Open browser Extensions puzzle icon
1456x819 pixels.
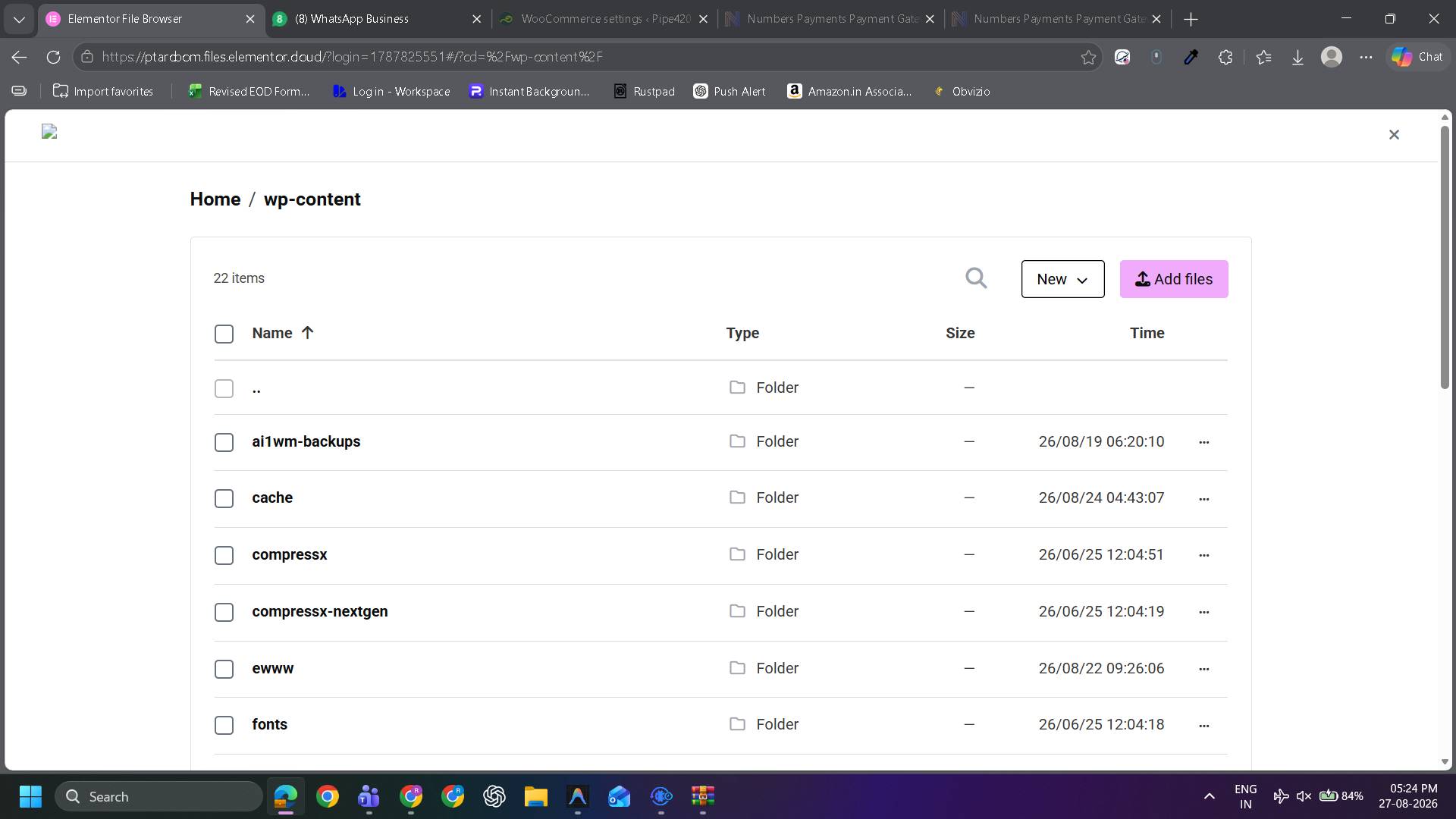(x=1225, y=57)
